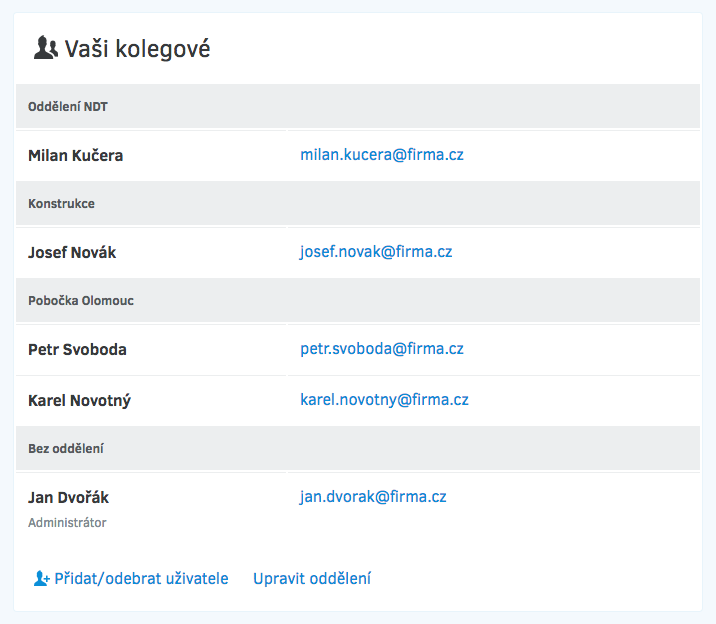Click the Oddělení NDT section header

pos(358,106)
